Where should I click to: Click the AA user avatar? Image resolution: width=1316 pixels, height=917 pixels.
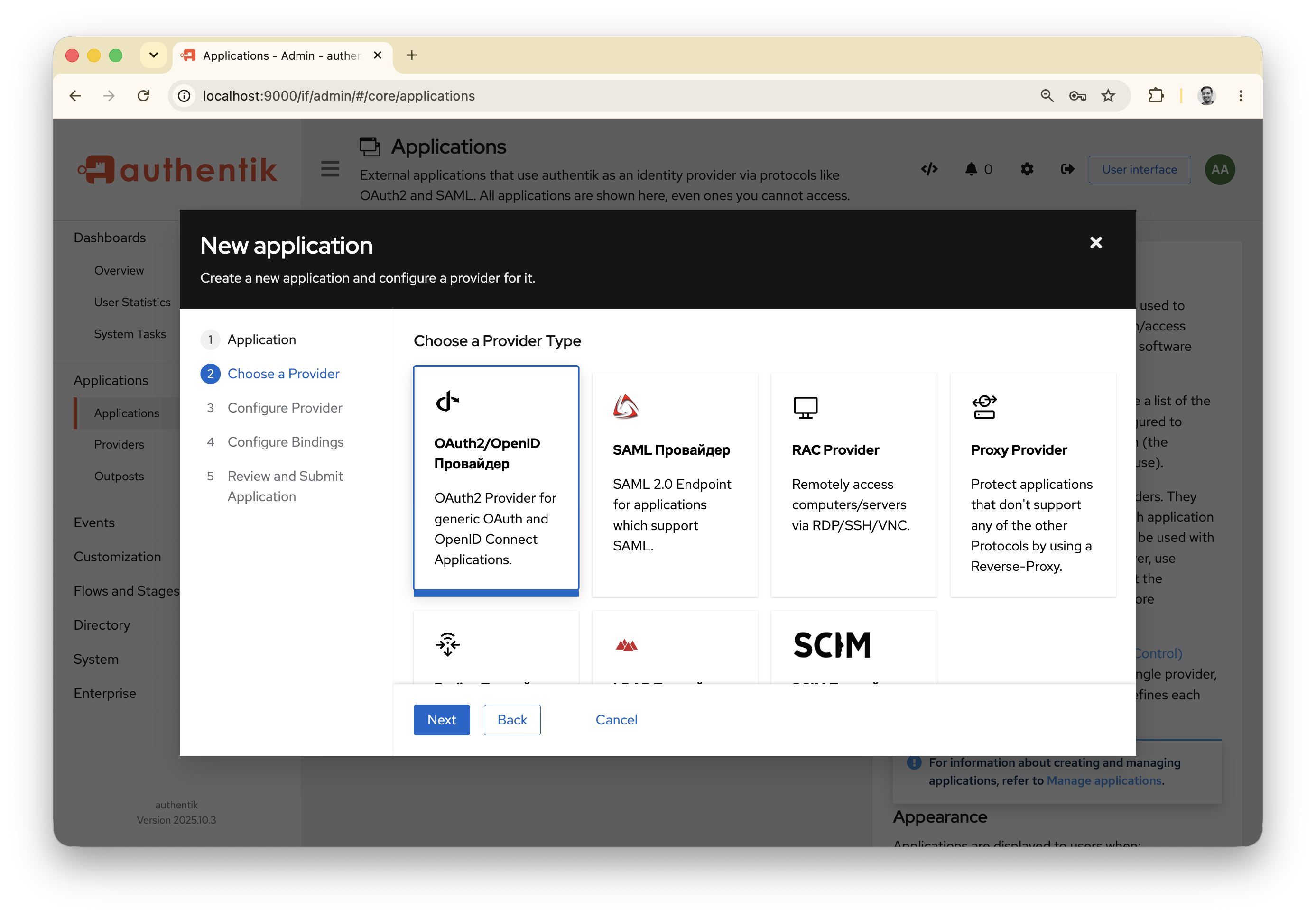click(1220, 170)
